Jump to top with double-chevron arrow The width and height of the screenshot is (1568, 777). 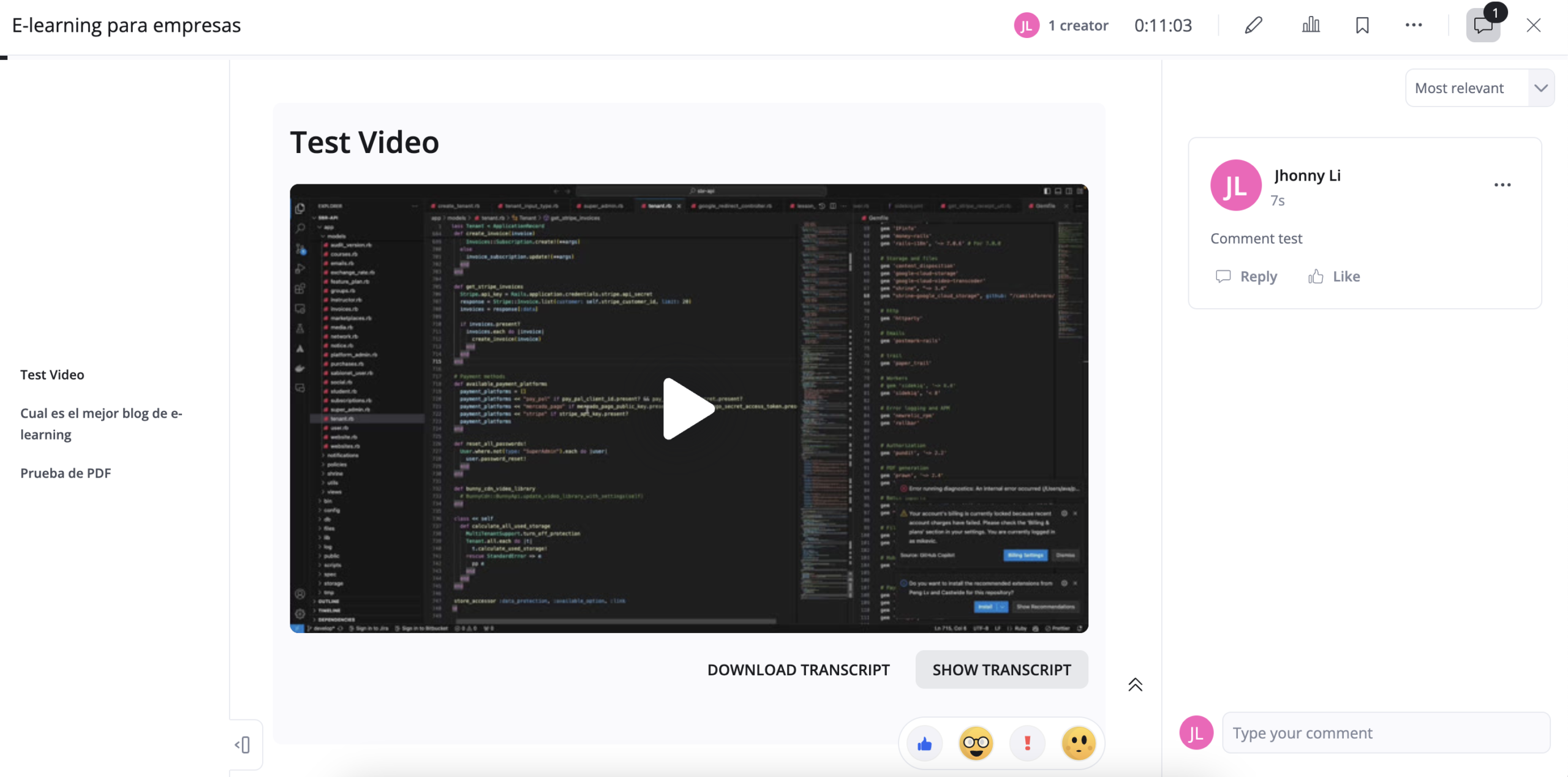(1135, 684)
